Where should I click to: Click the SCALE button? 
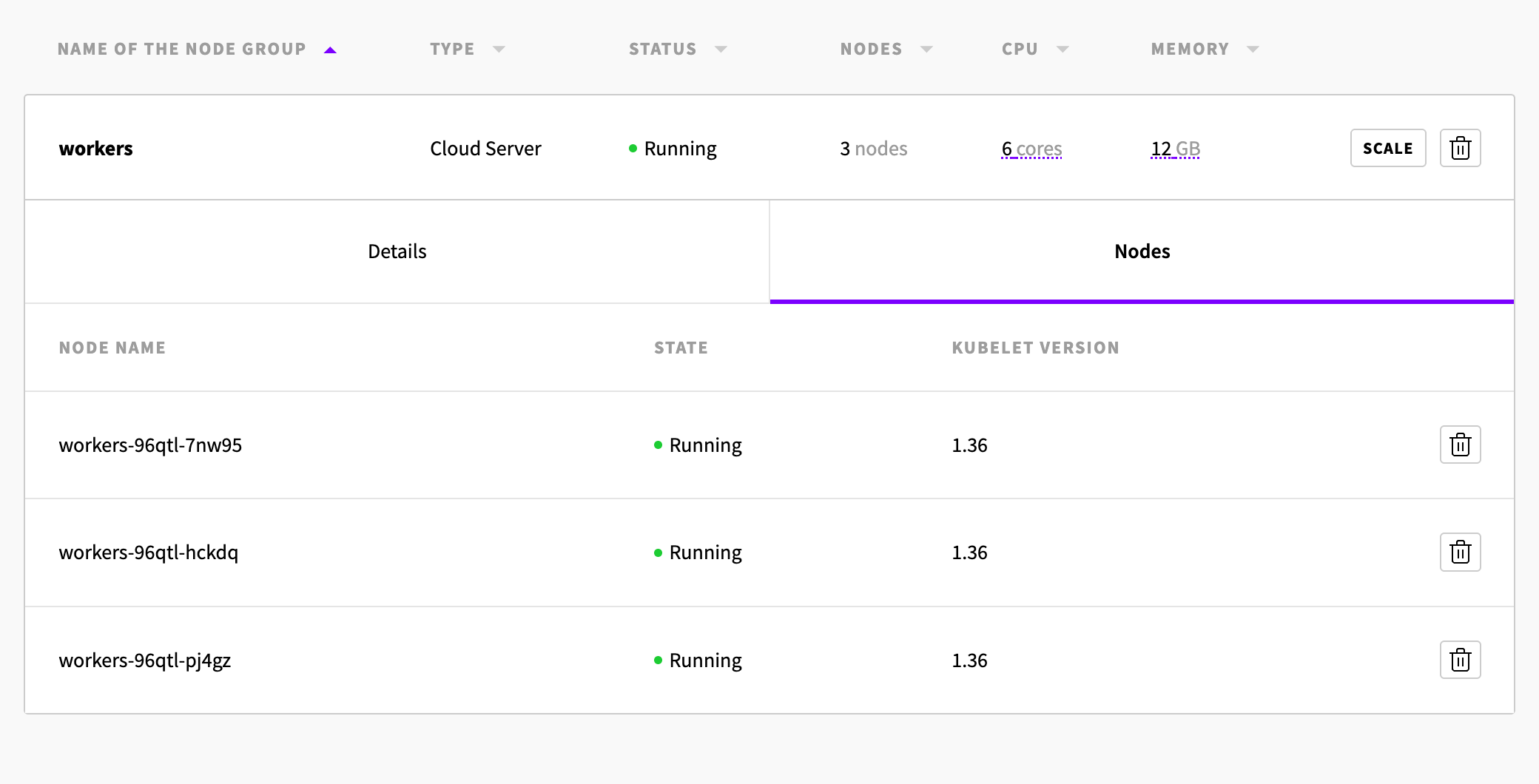[1388, 148]
